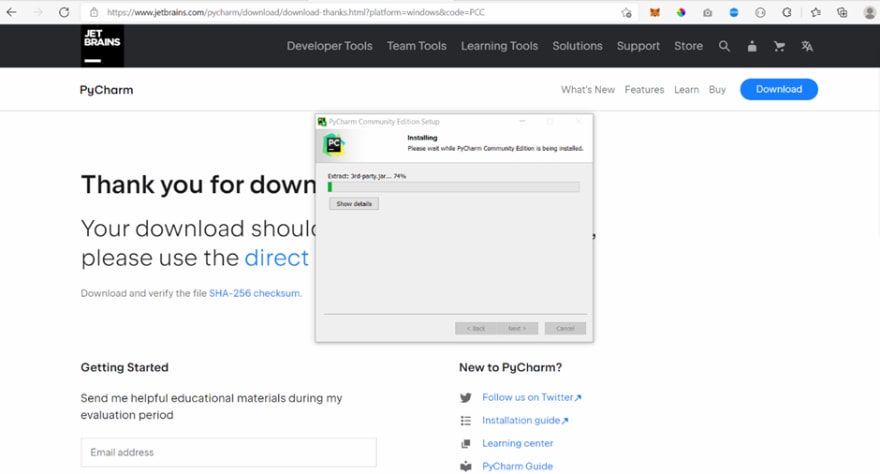
Task: Open the PyCharm Buy page
Action: [717, 90]
